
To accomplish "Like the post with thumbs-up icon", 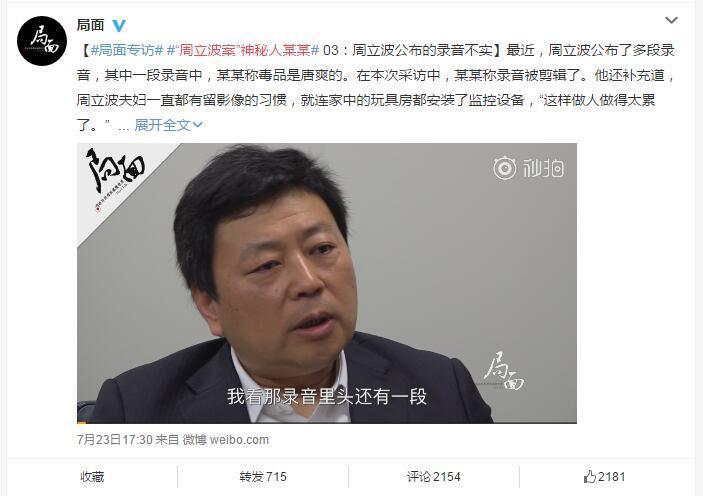I will (590, 476).
